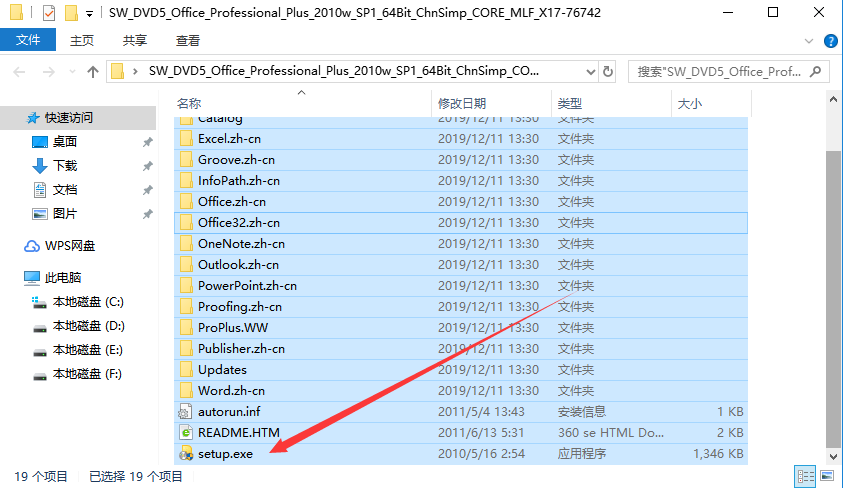843x488 pixels.
Task: Open the 查看 ribbon tab
Action: point(187,41)
